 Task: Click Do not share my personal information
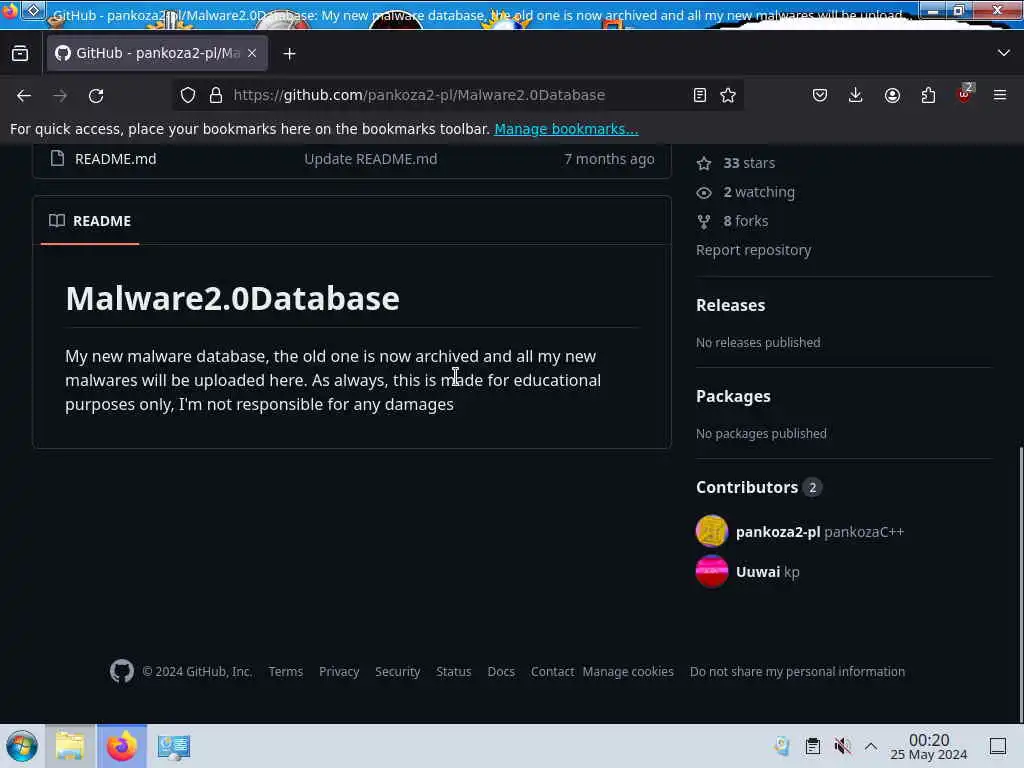pos(797,671)
